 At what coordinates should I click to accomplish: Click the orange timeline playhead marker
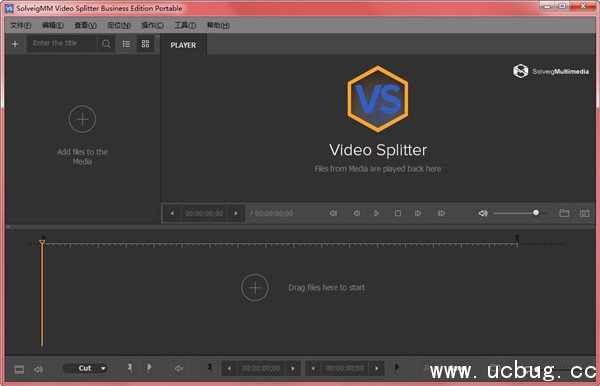[42, 242]
